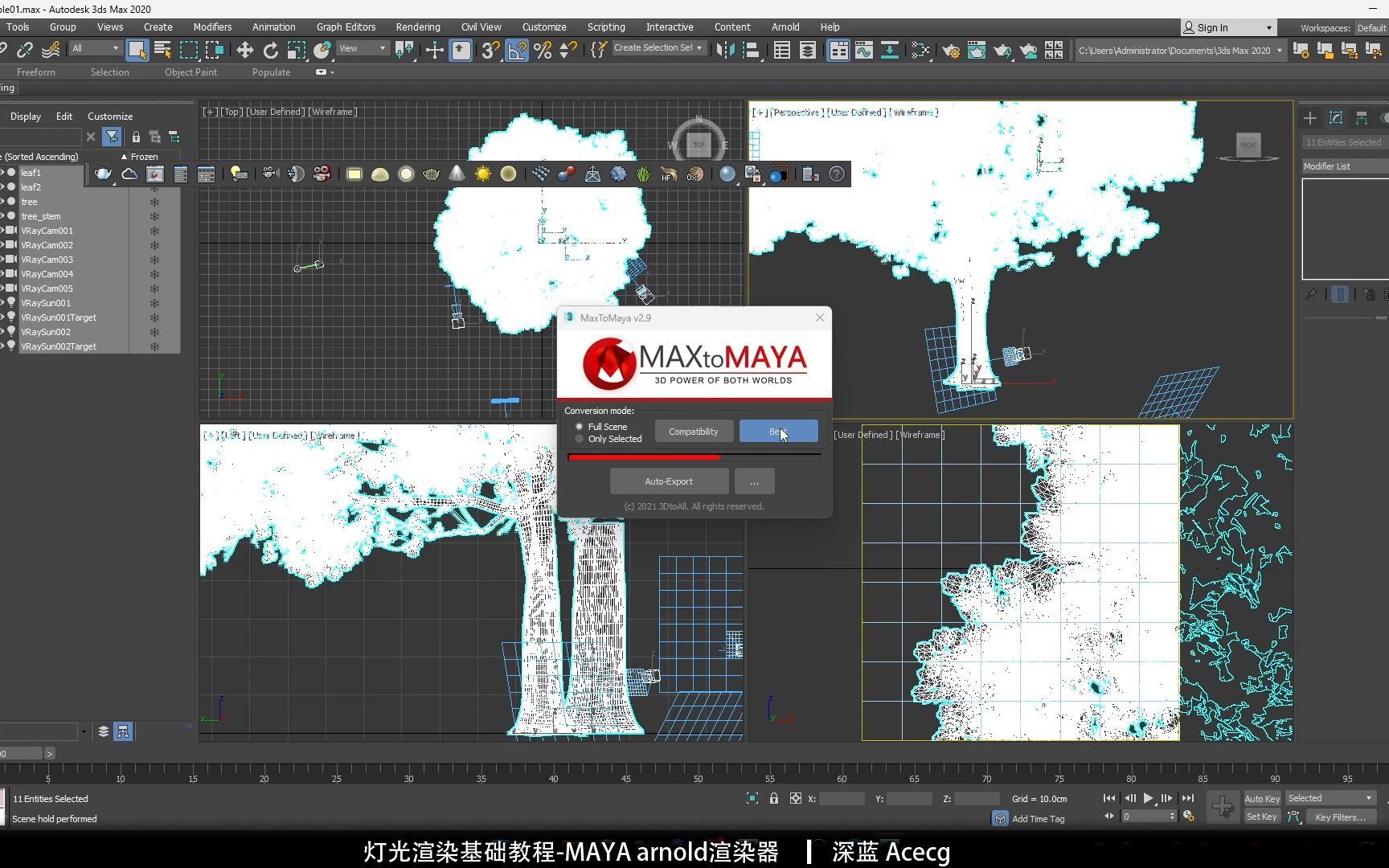Click X coordinate input field
Screen dimensions: 1389x868
pos(842,798)
